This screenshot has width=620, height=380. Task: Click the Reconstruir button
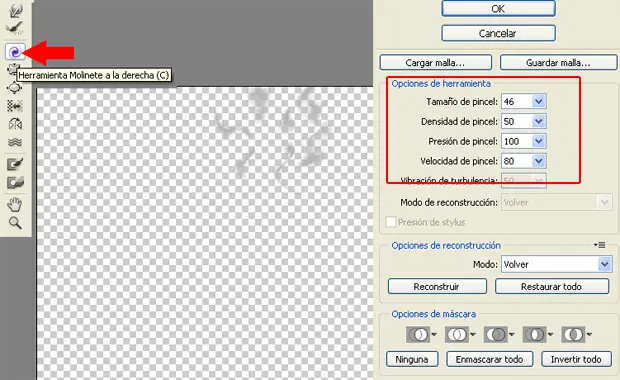(x=437, y=286)
